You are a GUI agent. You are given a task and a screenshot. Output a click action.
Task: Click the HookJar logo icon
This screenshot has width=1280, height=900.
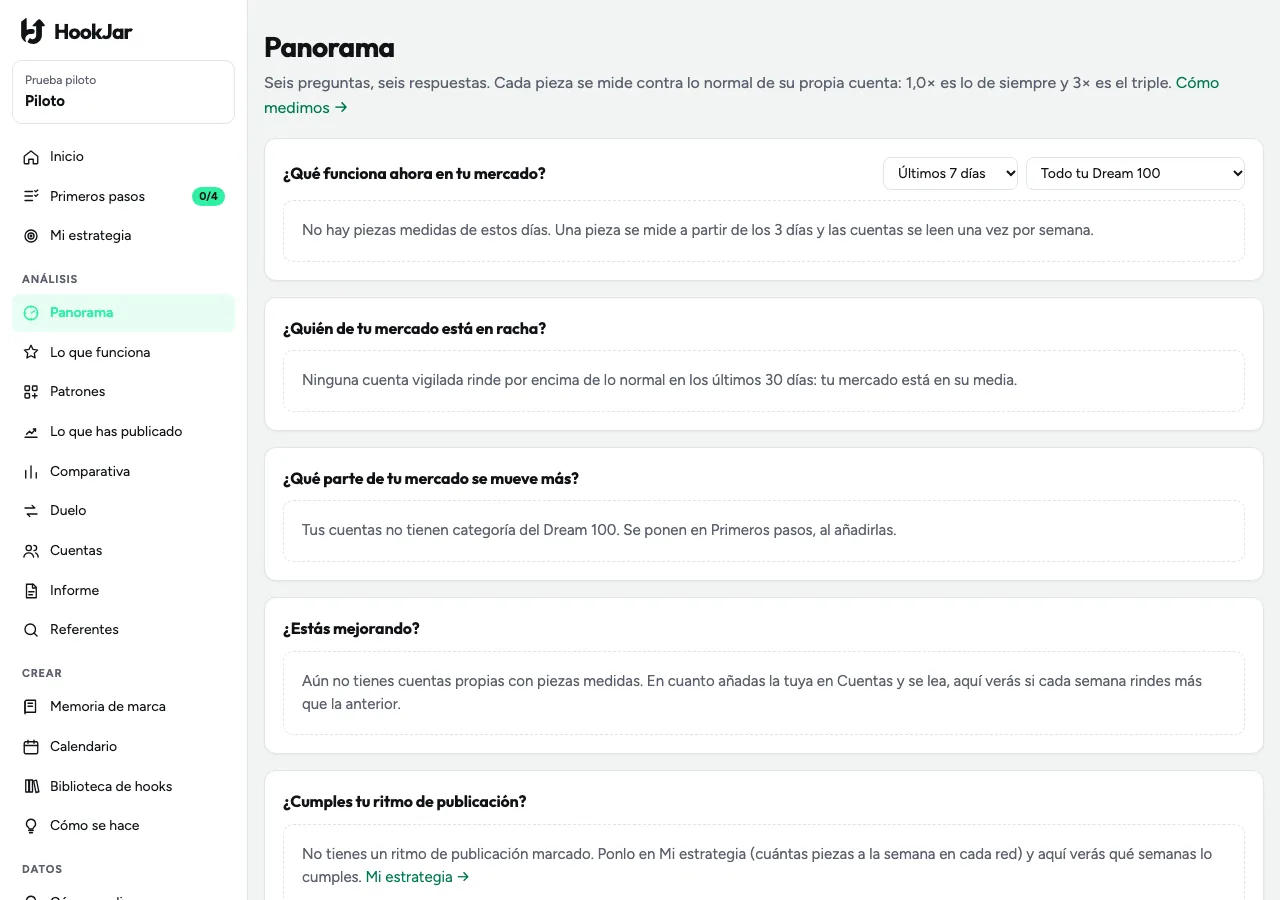click(x=33, y=31)
